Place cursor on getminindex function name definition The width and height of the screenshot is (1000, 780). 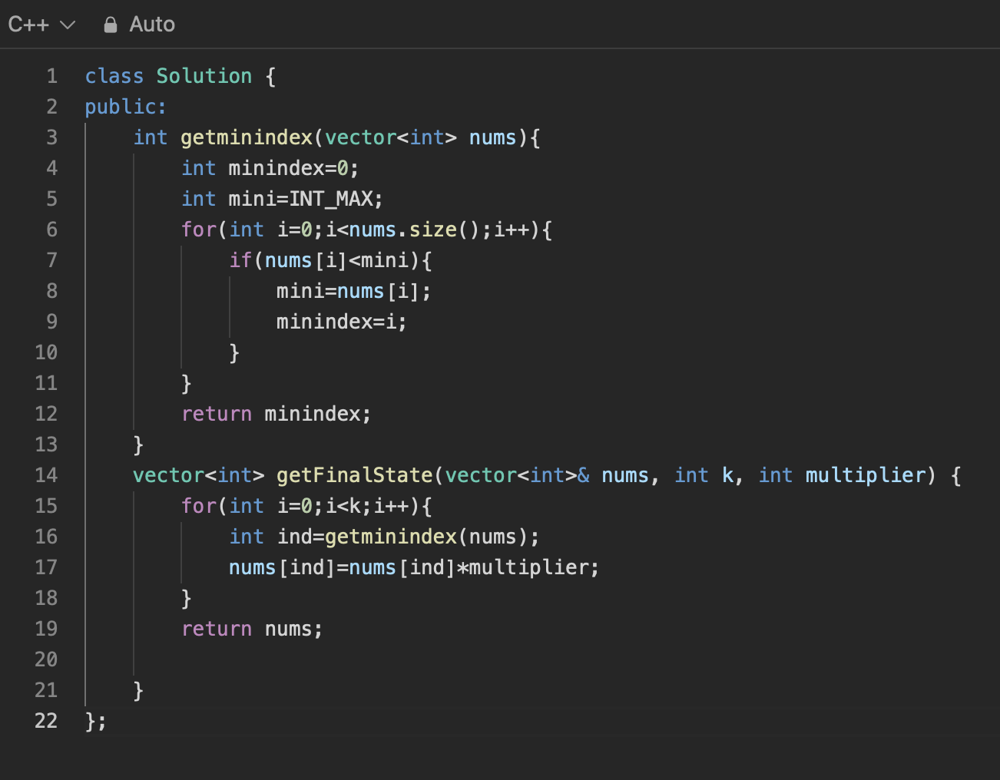click(x=246, y=137)
